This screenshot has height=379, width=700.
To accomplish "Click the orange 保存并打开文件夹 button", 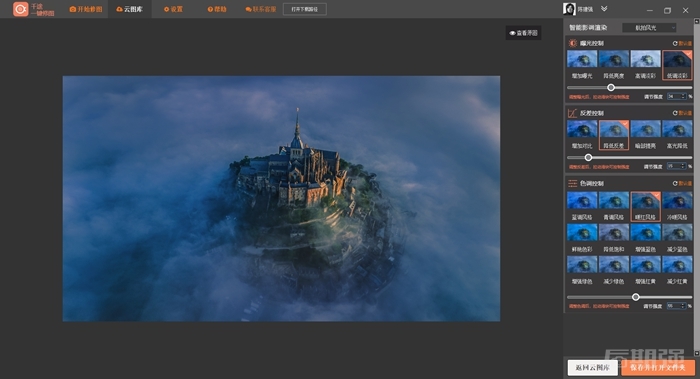I will pos(658,367).
